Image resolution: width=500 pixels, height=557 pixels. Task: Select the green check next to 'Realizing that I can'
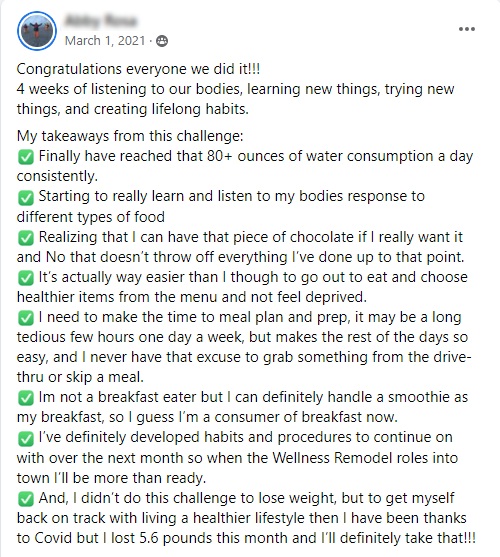(26, 238)
